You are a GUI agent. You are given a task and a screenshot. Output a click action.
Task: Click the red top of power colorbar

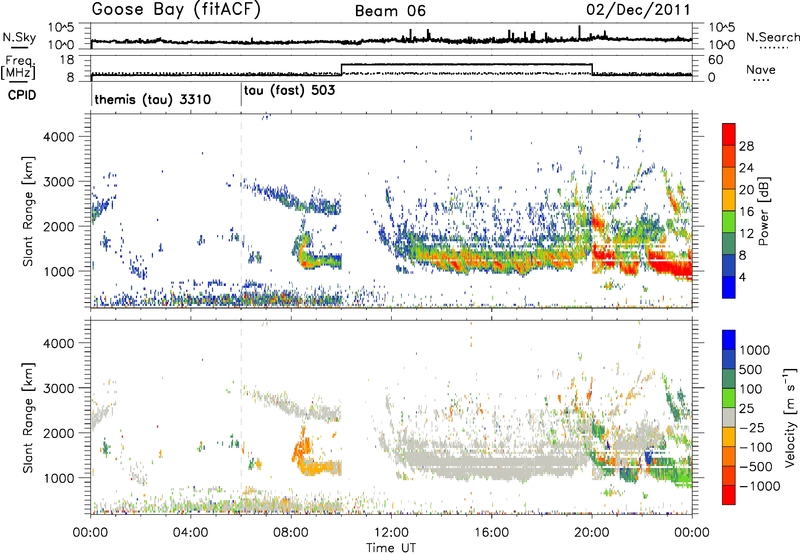click(x=729, y=134)
